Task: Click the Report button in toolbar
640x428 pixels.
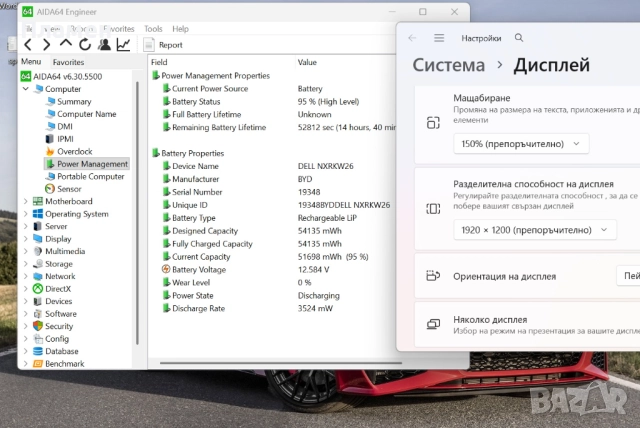Action: click(163, 44)
